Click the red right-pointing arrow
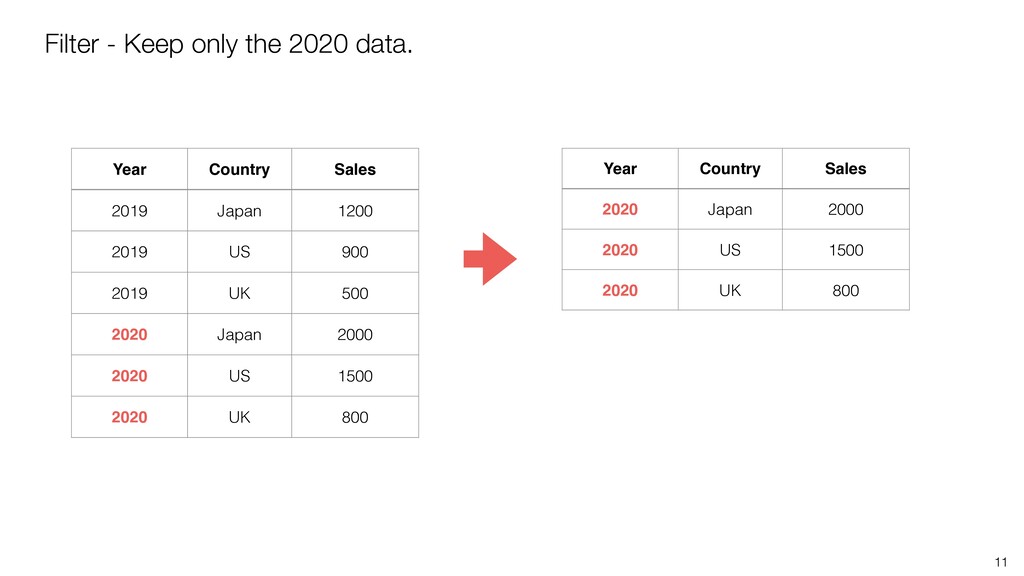The image size is (1024, 576). (x=490, y=259)
